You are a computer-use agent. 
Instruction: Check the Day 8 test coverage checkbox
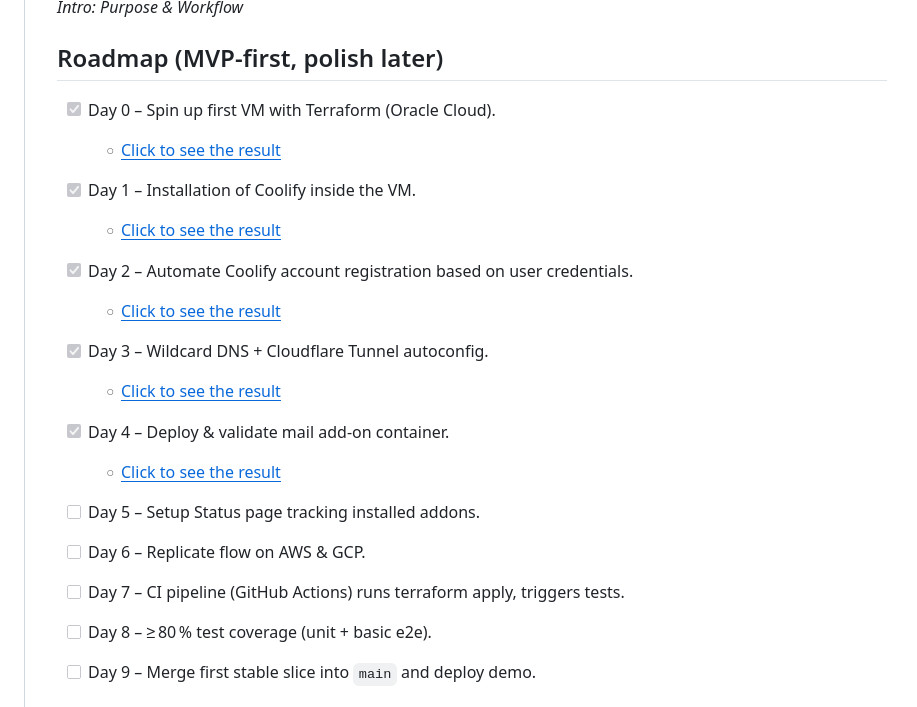pyautogui.click(x=74, y=632)
